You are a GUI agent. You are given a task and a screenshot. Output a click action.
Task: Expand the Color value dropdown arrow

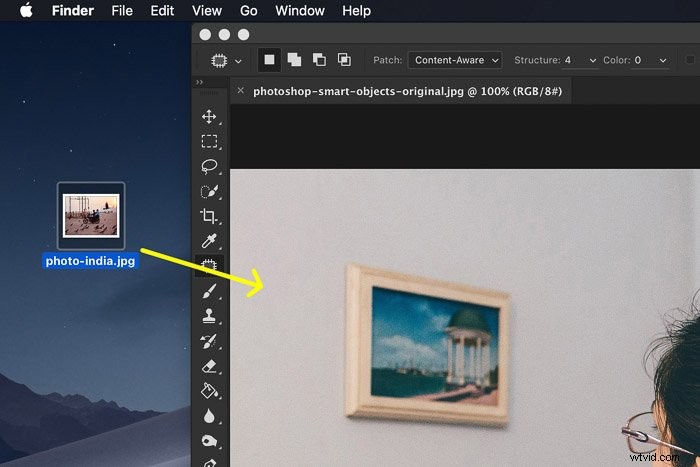coord(663,61)
